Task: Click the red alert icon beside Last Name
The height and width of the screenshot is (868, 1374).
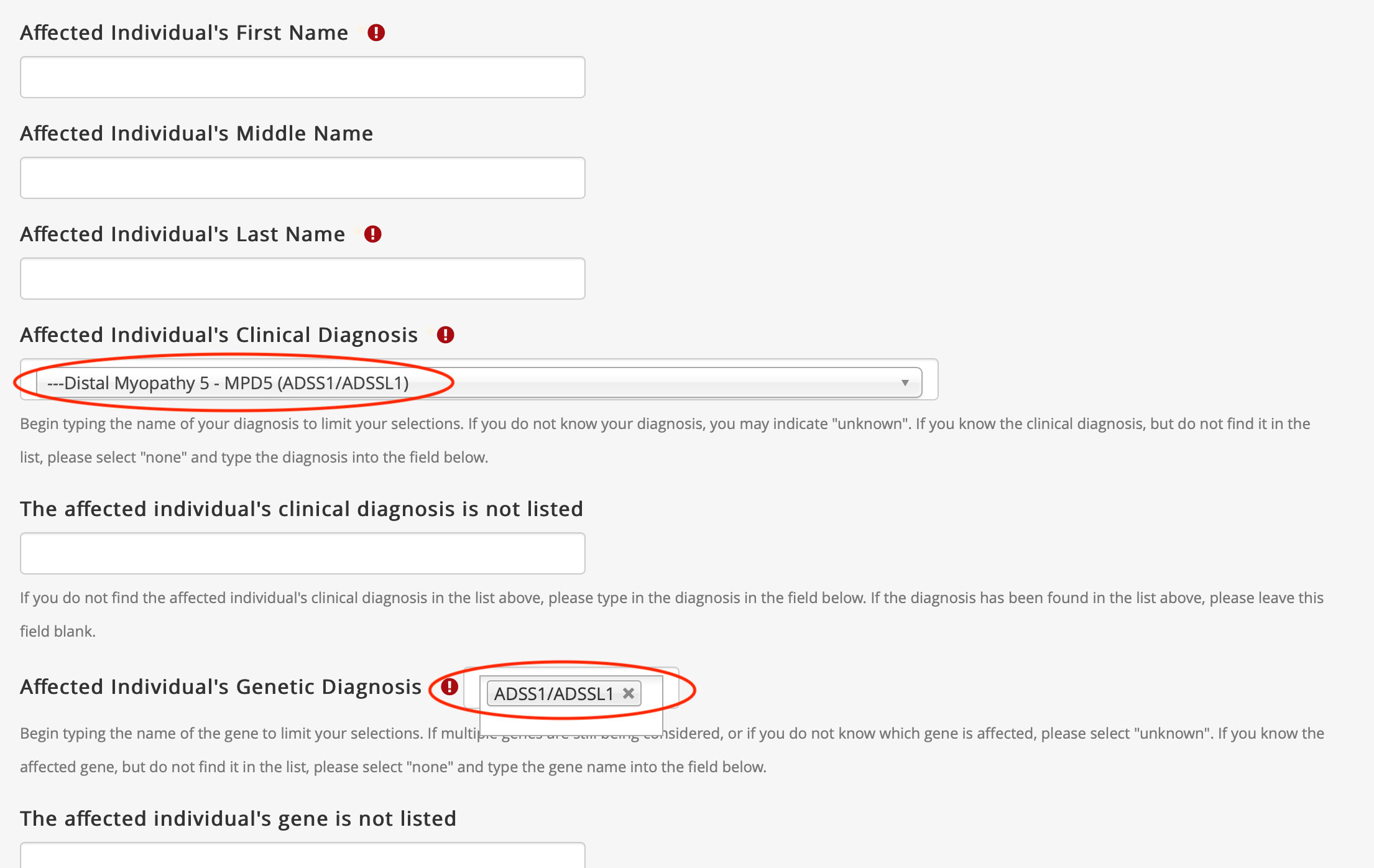Action: click(372, 234)
